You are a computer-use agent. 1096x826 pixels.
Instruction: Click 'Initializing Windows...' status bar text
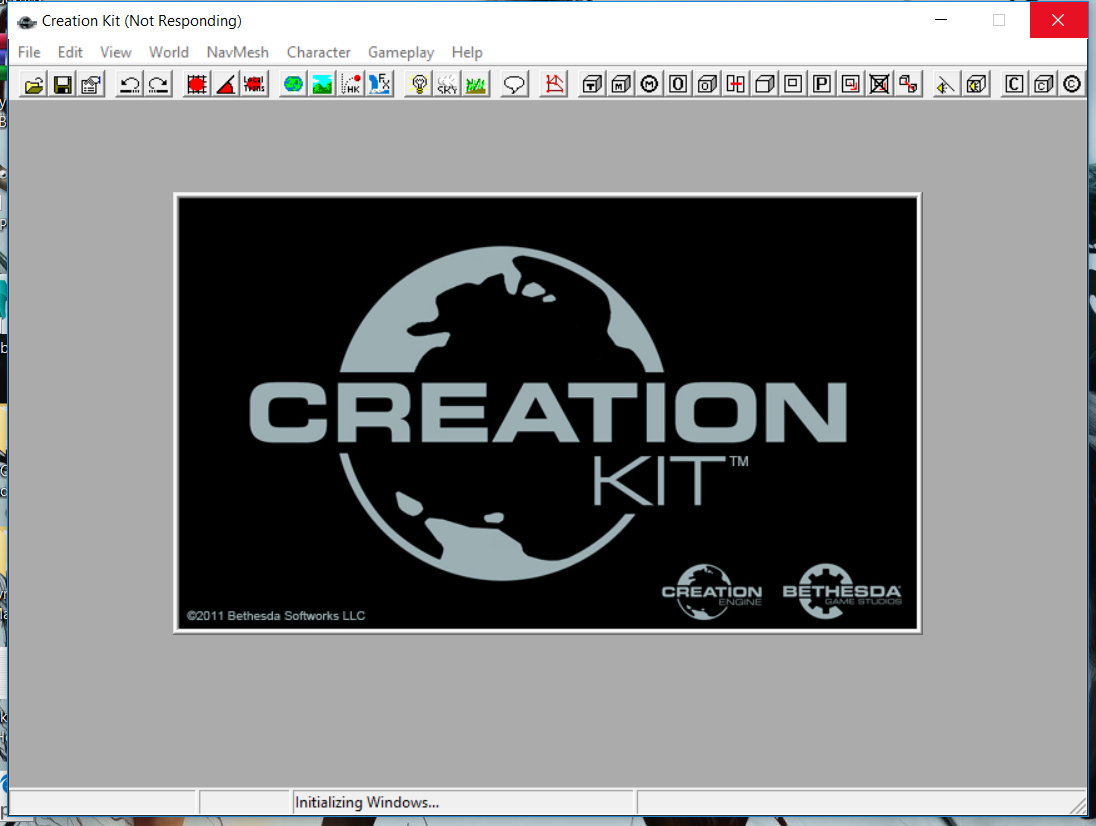(x=367, y=802)
